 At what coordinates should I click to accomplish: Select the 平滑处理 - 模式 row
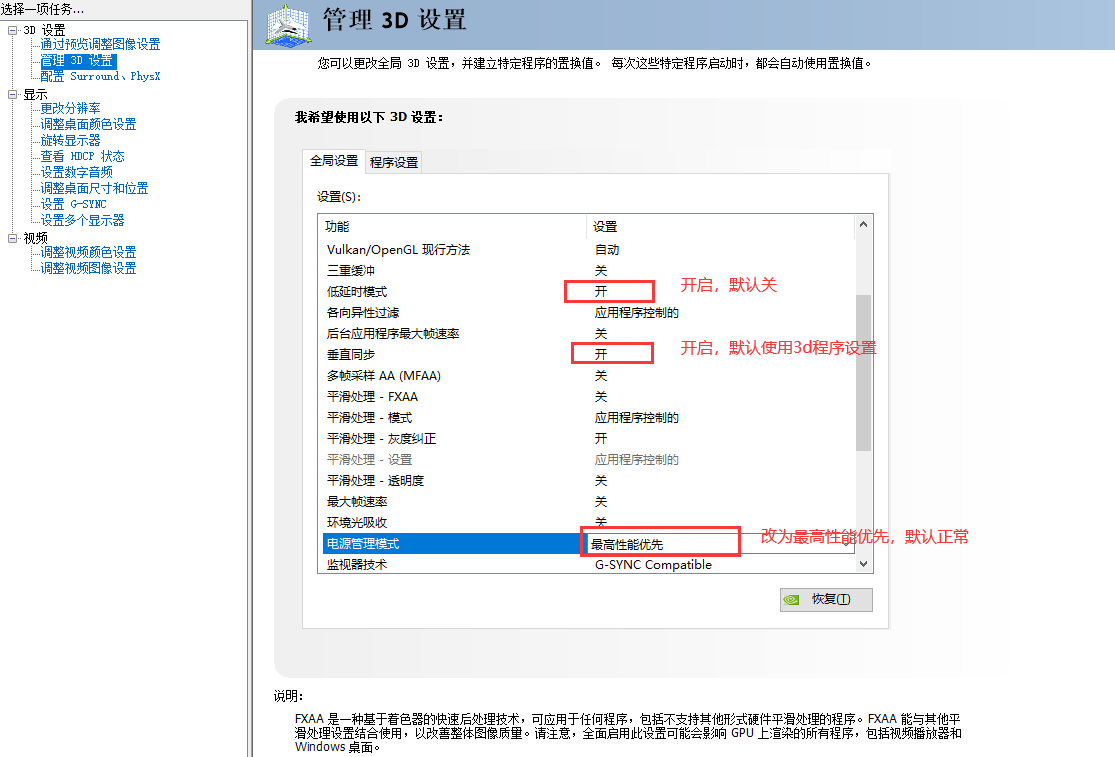[589, 418]
